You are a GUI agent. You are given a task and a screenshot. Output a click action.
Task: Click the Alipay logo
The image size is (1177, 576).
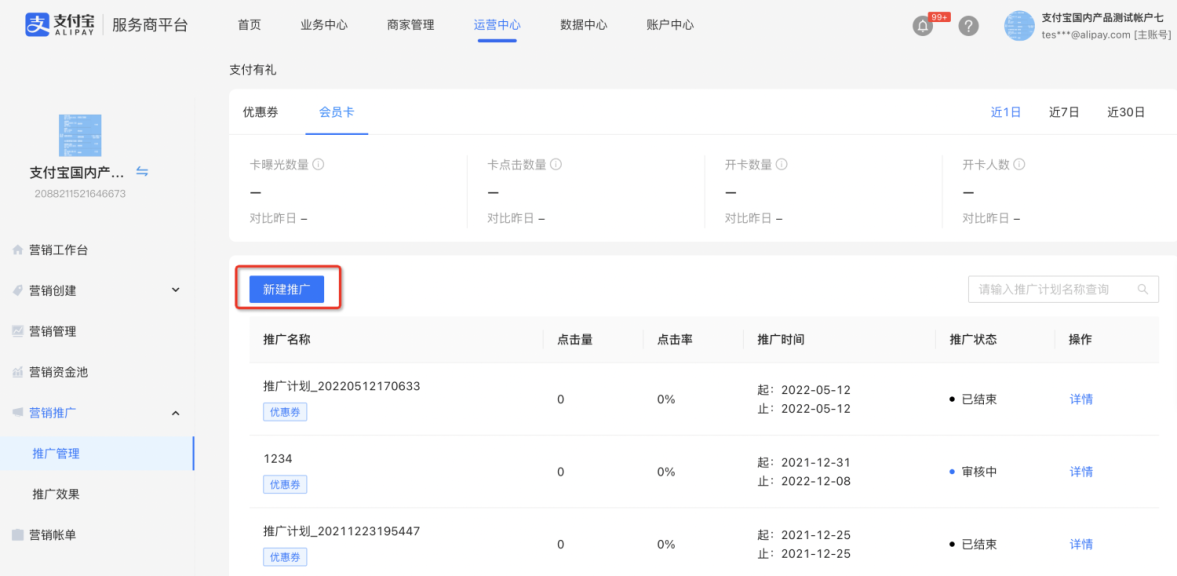(62, 25)
